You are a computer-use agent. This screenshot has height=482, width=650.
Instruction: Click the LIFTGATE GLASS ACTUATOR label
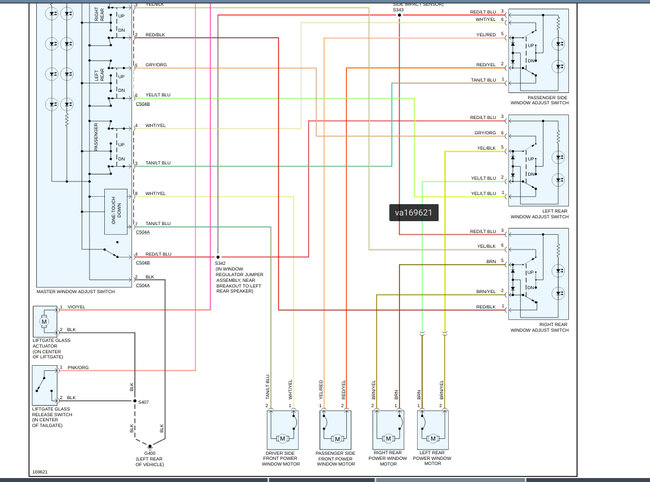(51, 349)
